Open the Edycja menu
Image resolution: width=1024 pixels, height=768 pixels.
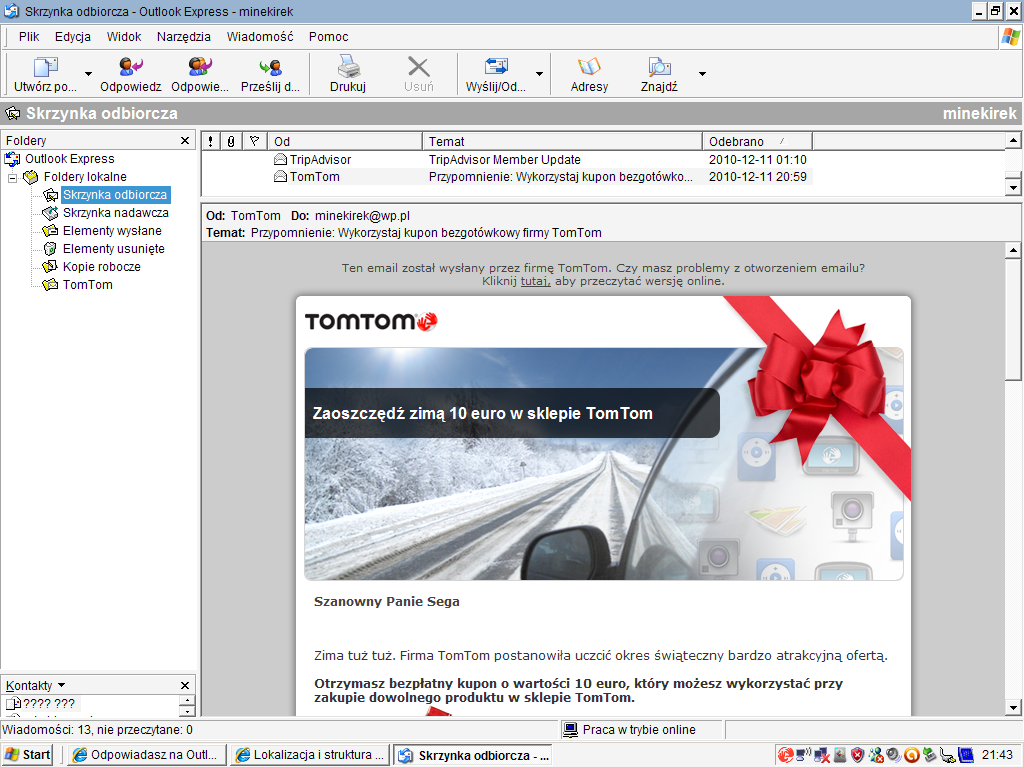(72, 37)
